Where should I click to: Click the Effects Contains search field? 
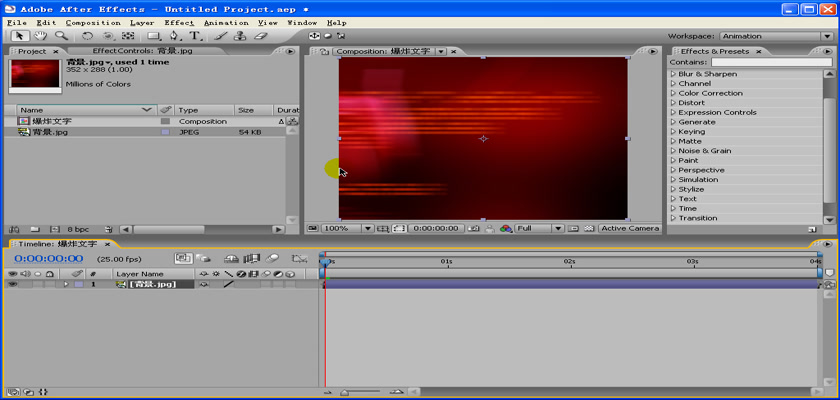(770, 62)
